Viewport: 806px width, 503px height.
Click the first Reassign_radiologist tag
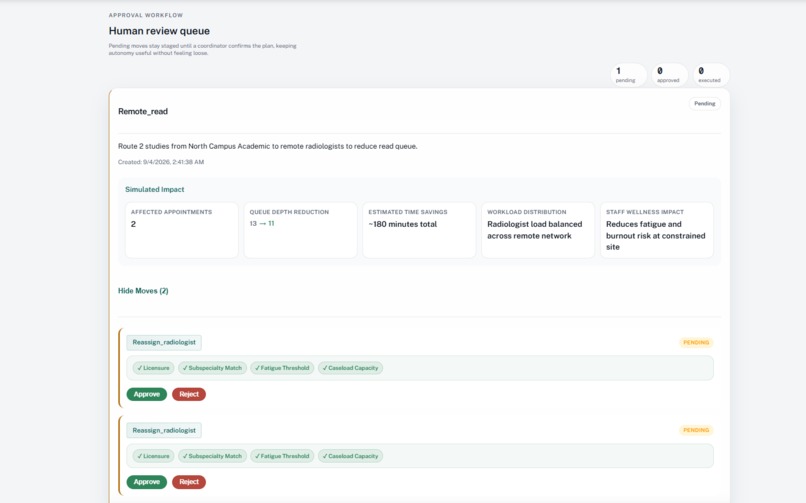click(x=164, y=342)
